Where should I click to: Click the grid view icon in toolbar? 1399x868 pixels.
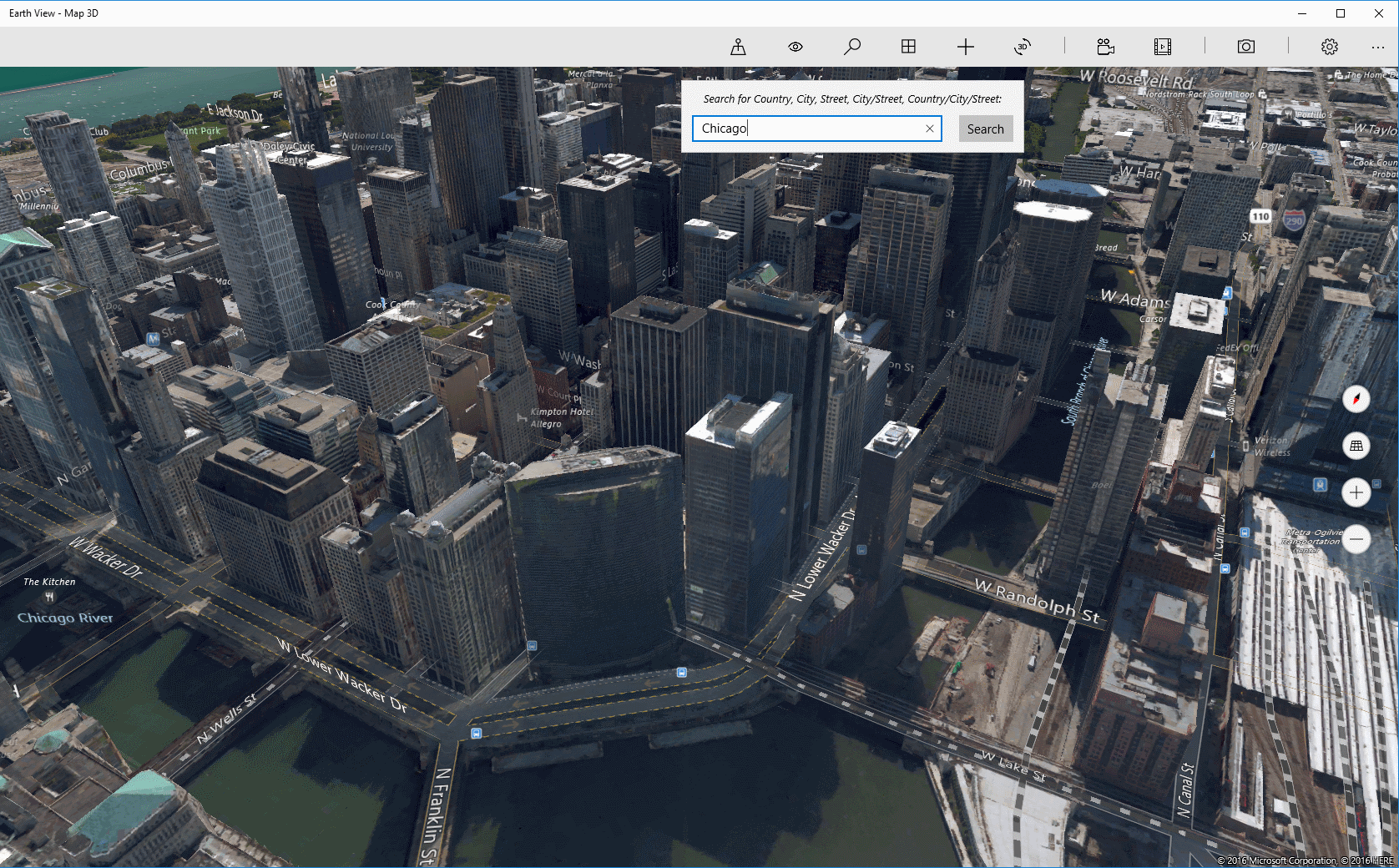909,47
